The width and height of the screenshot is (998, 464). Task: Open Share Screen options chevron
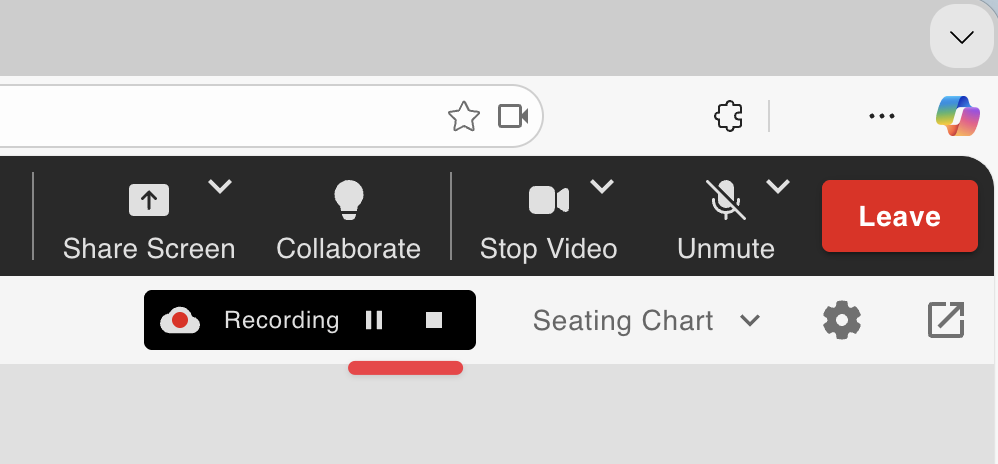220,186
